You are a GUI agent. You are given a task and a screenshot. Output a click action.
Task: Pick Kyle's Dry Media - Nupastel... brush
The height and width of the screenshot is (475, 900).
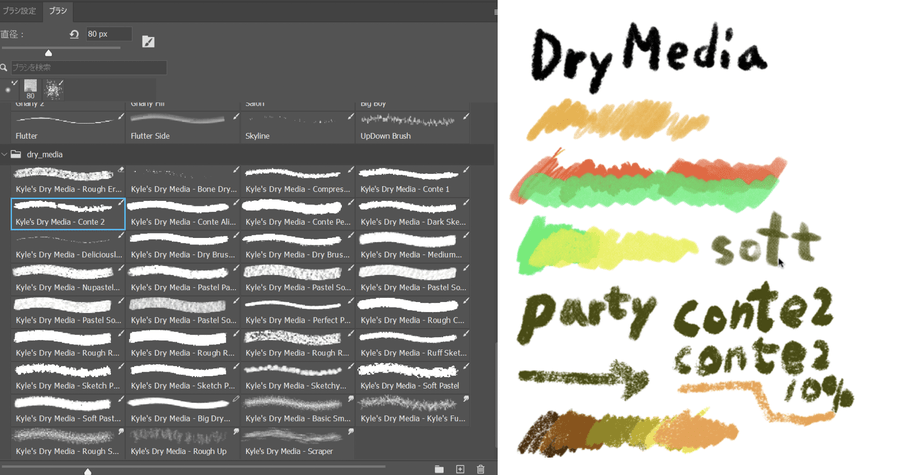click(68, 279)
